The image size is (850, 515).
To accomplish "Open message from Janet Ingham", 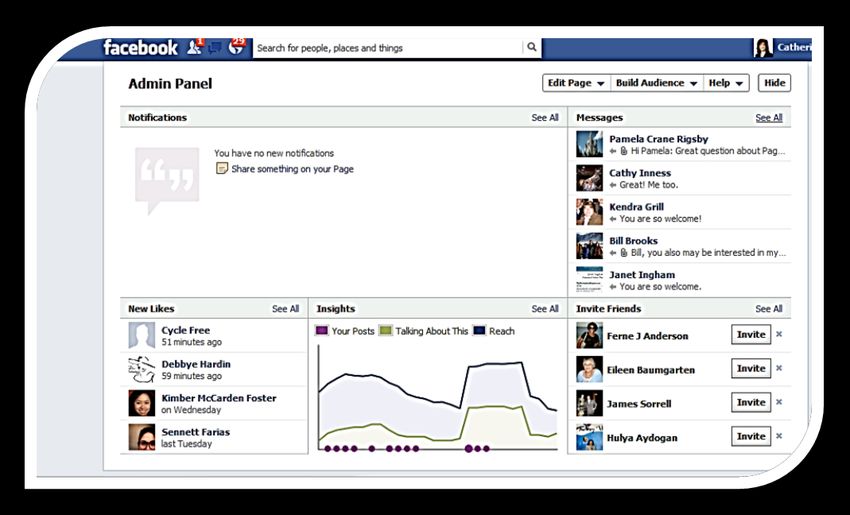I will (x=679, y=280).
